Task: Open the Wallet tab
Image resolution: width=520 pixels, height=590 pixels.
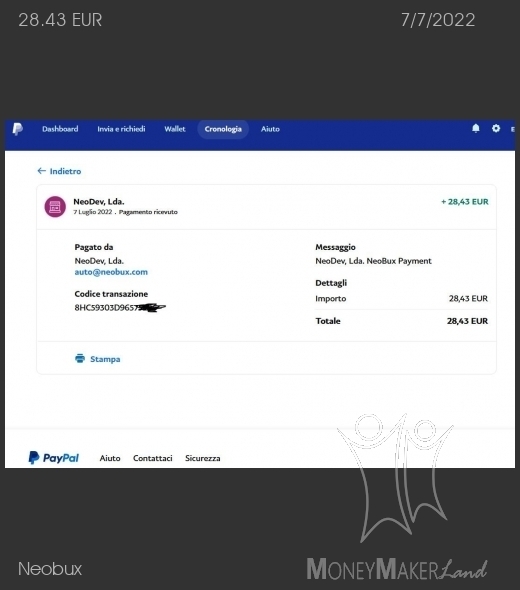Action: [x=175, y=129]
